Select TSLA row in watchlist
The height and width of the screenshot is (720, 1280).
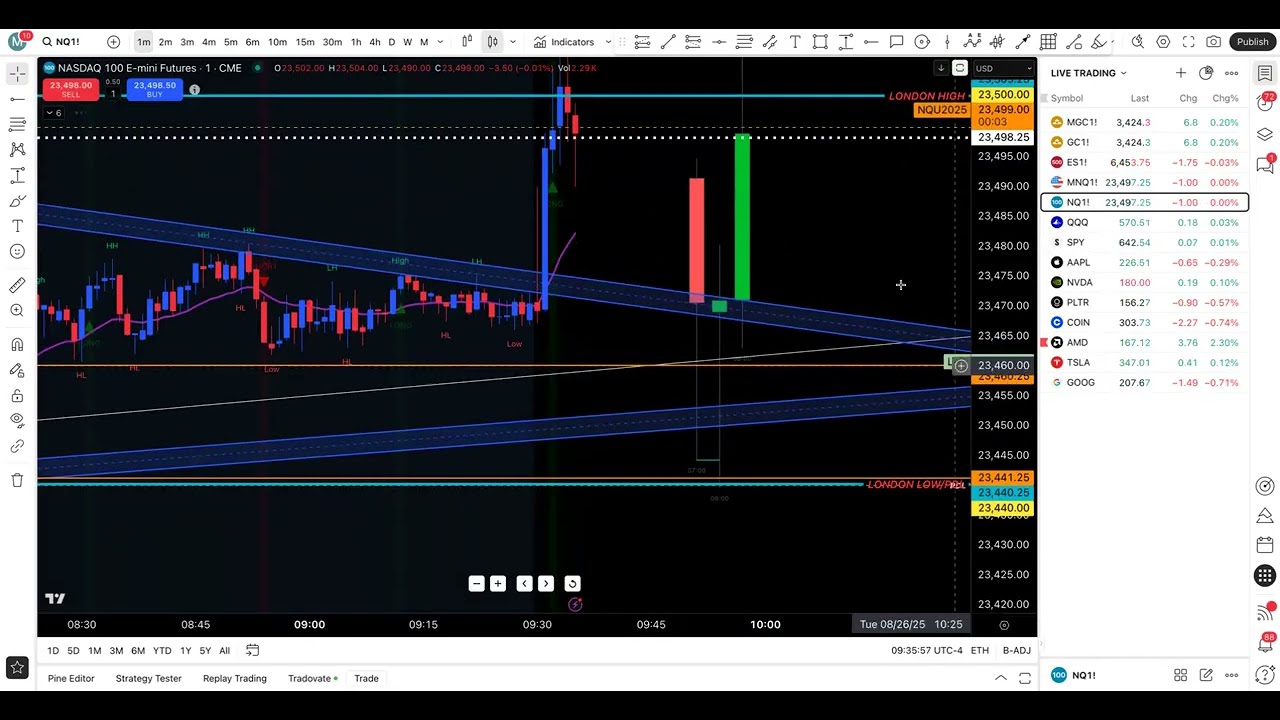pos(1145,362)
